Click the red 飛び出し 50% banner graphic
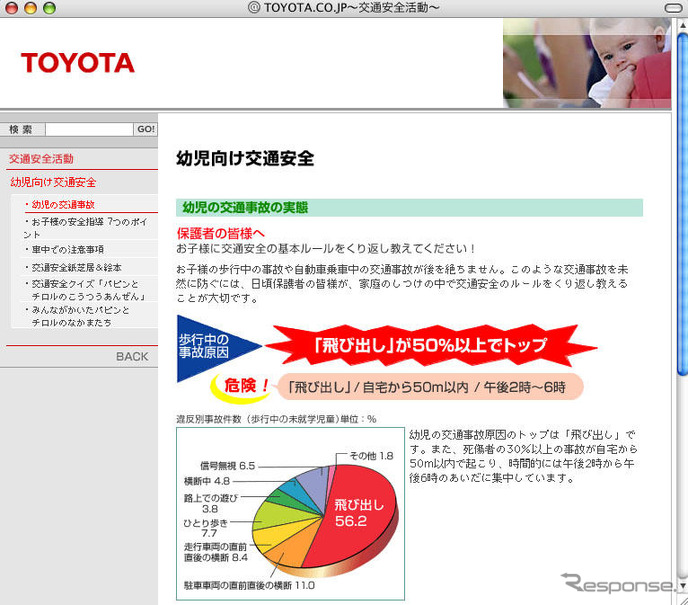Viewport: 688px width, 605px height. coord(431,345)
